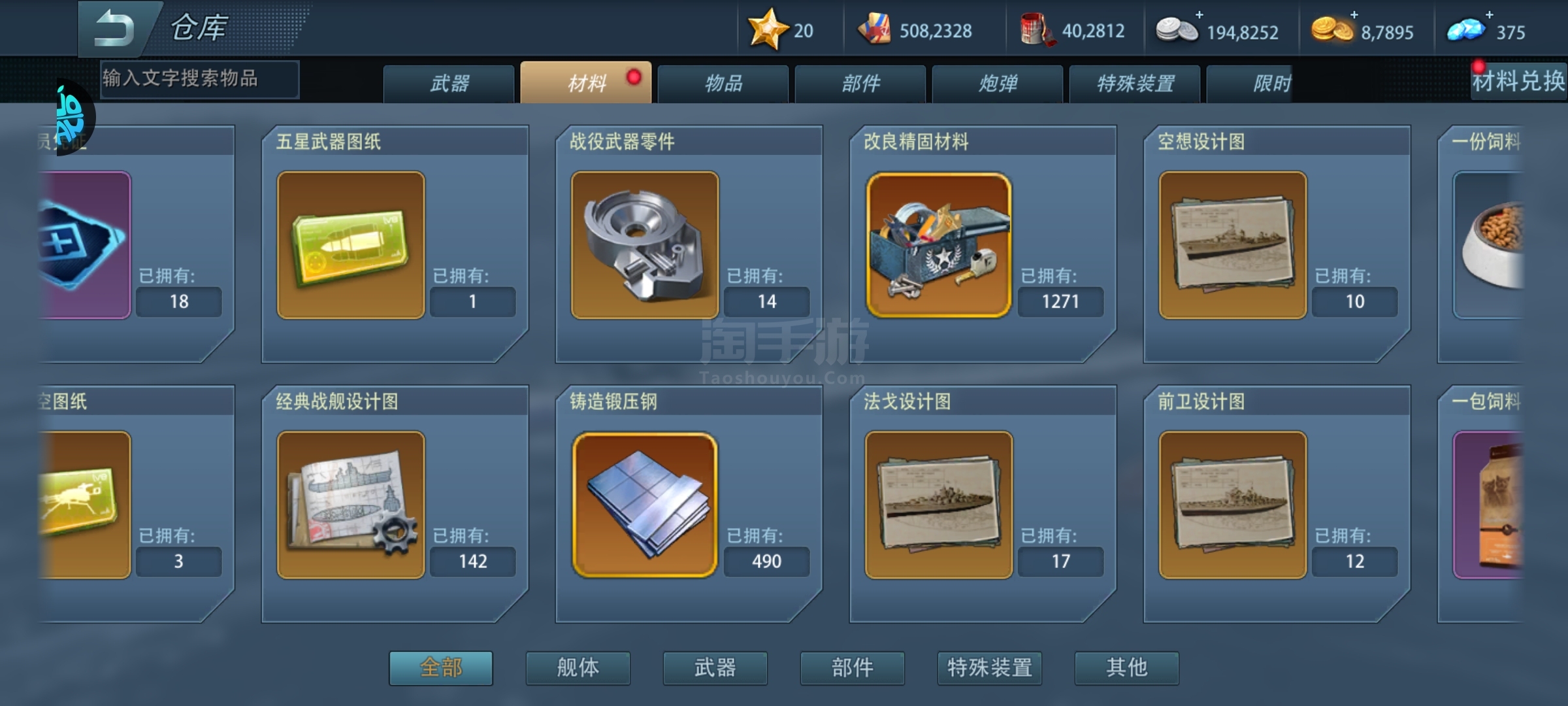Open the 五星武器图纸 item icon
The width and height of the screenshot is (1568, 706).
click(351, 245)
